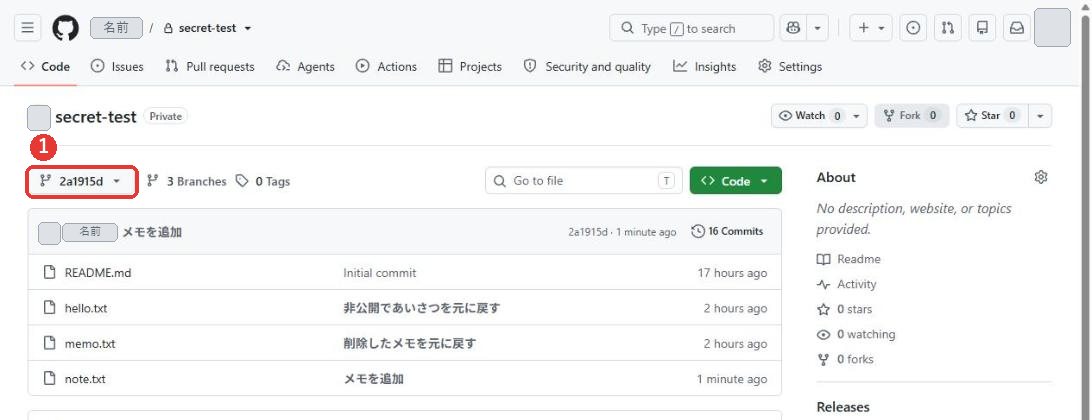Click the file icon beside hello.txt
The height and width of the screenshot is (420, 1092).
click(49, 308)
